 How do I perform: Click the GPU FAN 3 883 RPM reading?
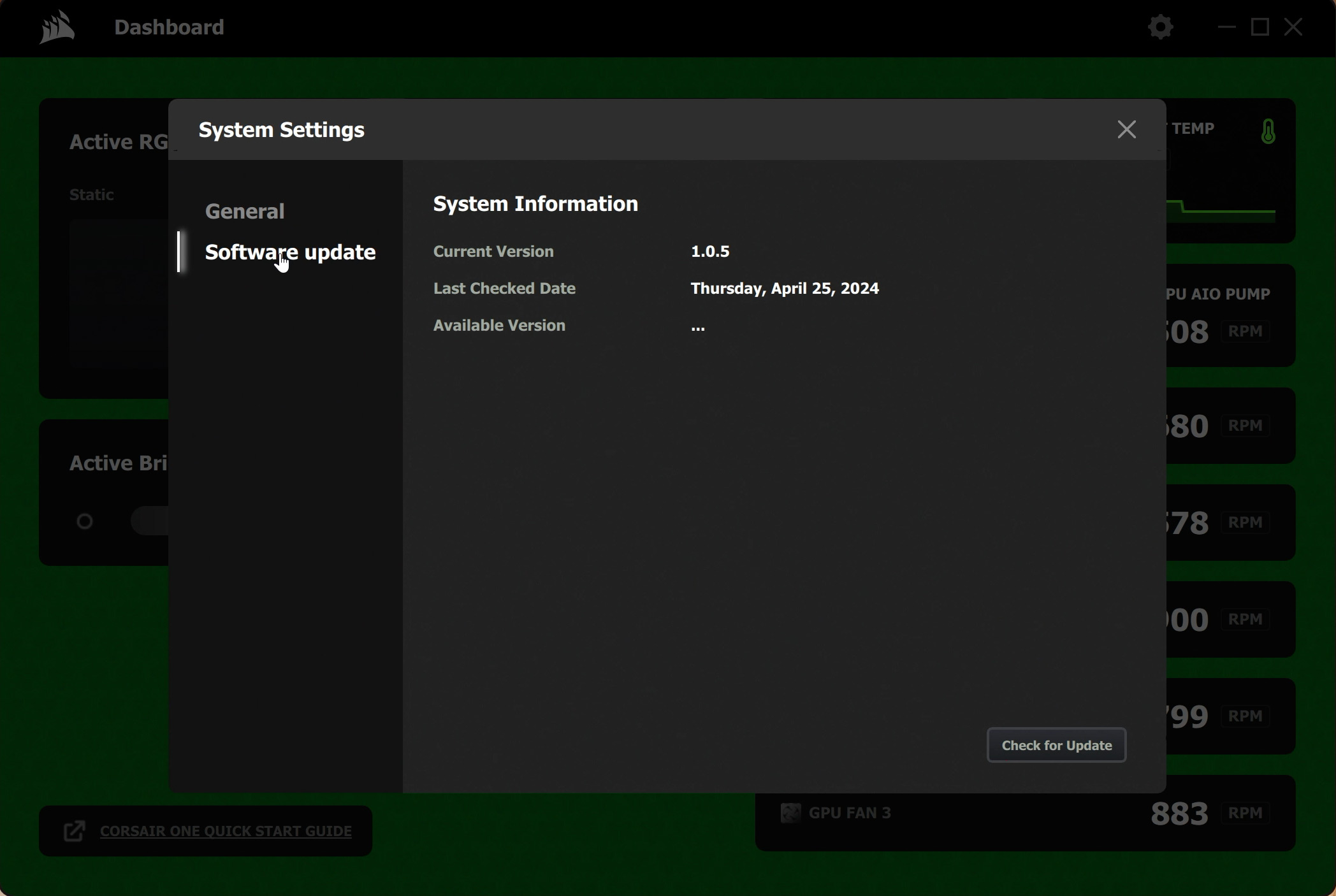point(1179,814)
